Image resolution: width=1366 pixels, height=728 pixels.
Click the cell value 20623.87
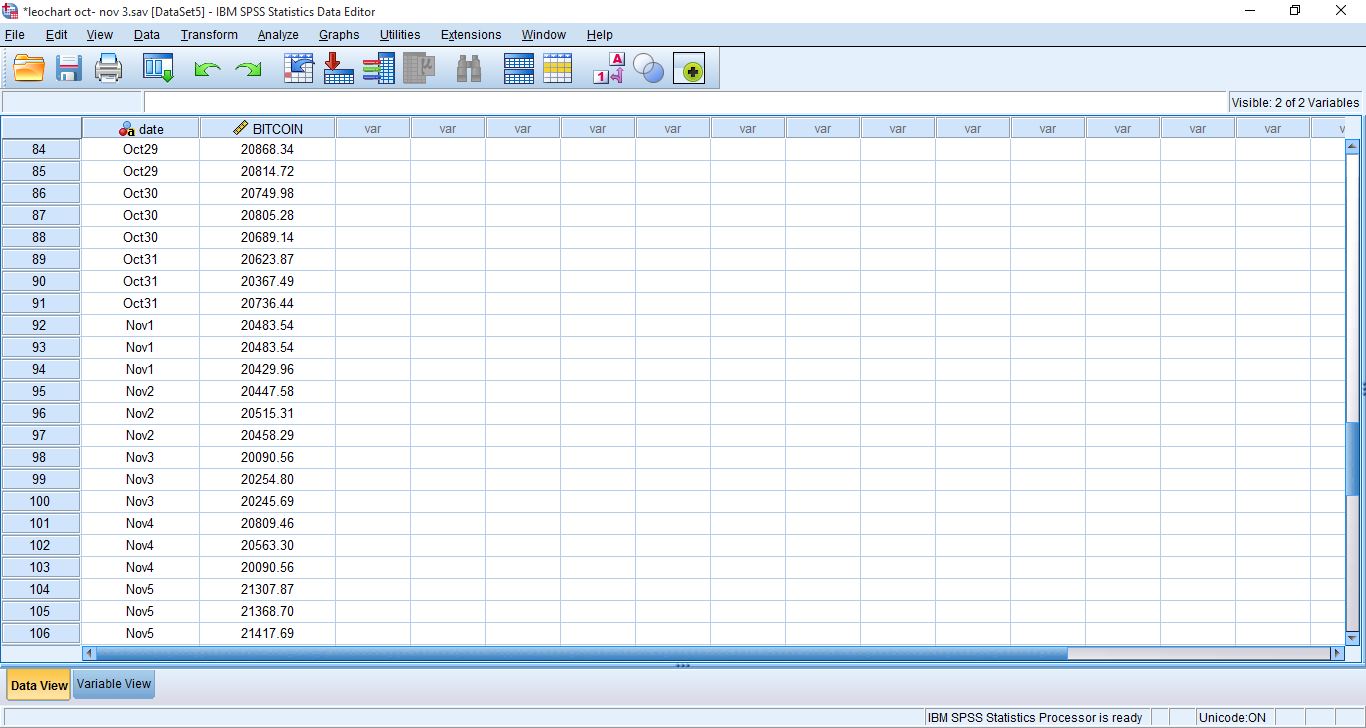(x=267, y=259)
